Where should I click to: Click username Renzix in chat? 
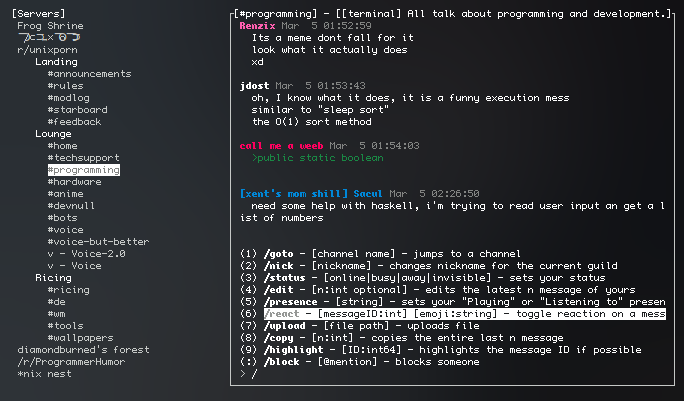coord(257,26)
